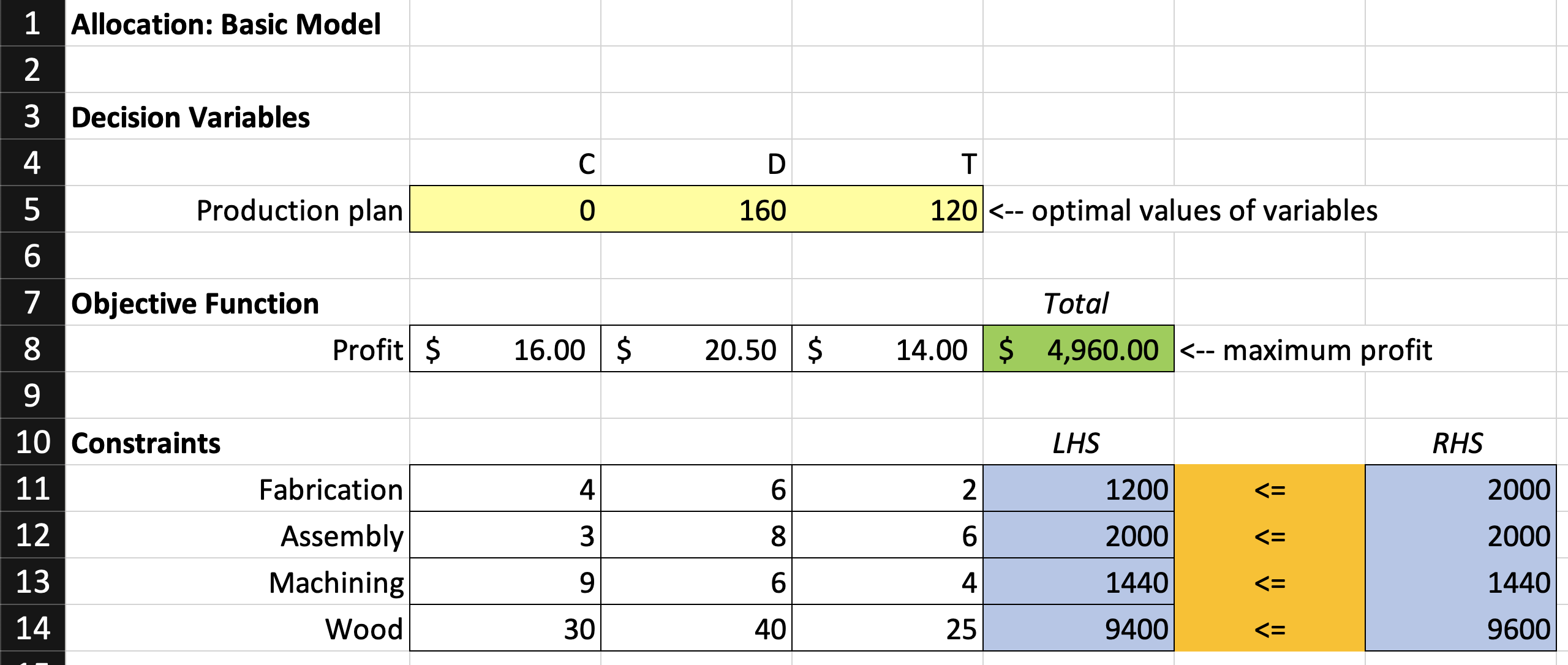Click the Wood coefficient cell 40
Screen dimensions: 1568x665
pyautogui.click(x=696, y=628)
